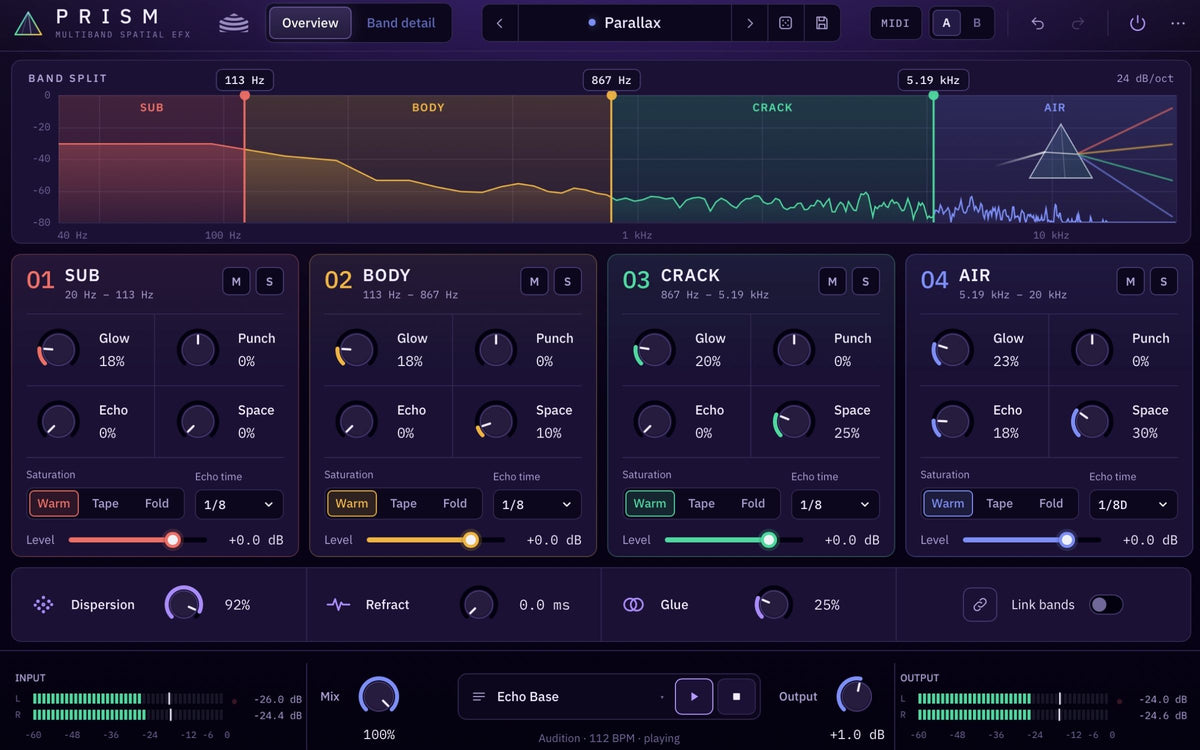Click the Refract waveform icon
Viewport: 1200px width, 750px height.
[338, 604]
